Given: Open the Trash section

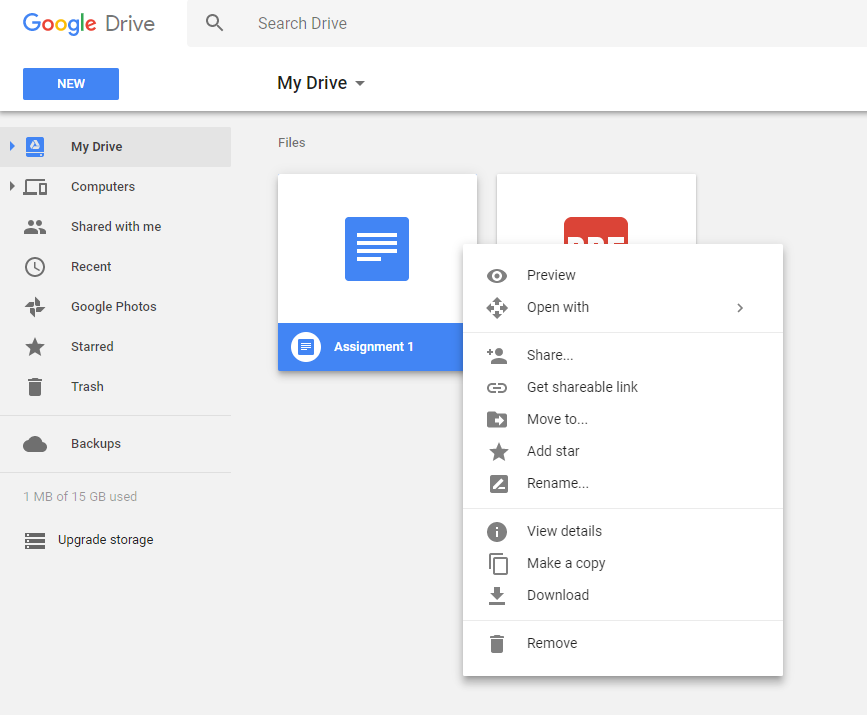Looking at the screenshot, I should point(116,387).
